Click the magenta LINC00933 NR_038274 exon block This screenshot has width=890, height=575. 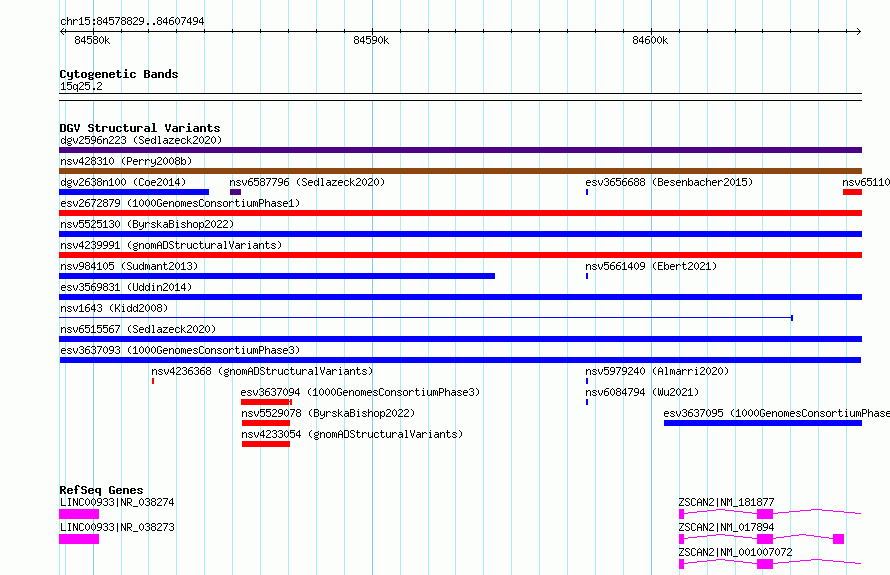79,514
